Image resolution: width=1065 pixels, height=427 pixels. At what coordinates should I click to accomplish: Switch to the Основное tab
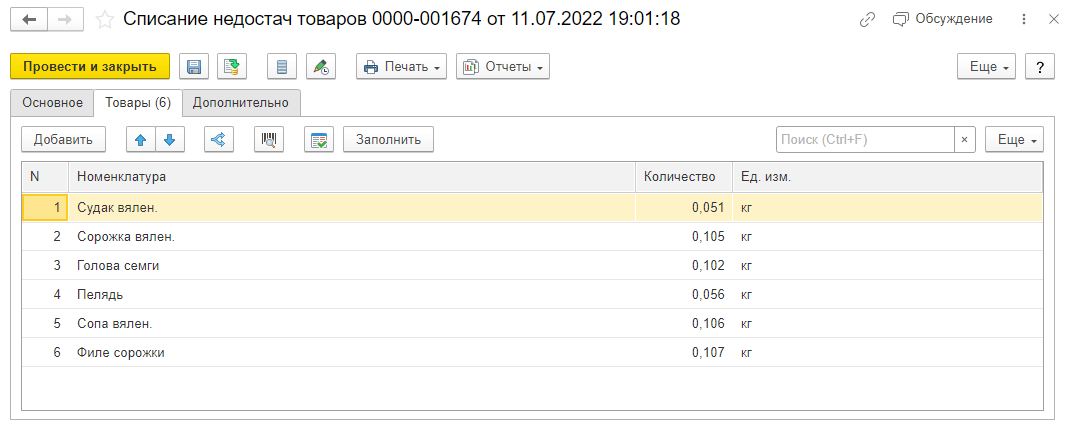click(52, 102)
